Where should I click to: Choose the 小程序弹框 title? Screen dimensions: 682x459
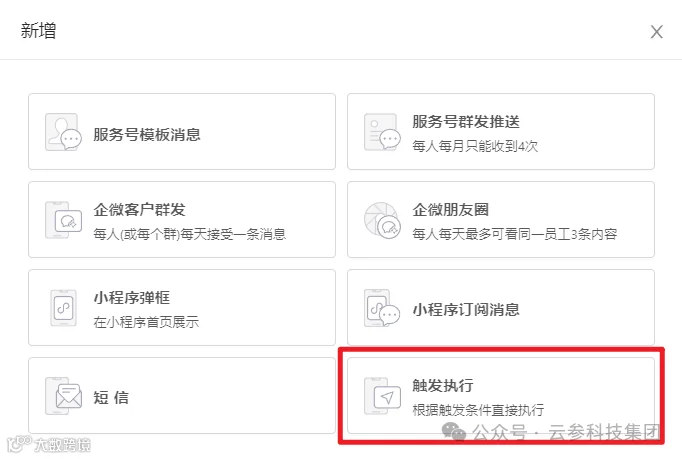(x=131, y=298)
